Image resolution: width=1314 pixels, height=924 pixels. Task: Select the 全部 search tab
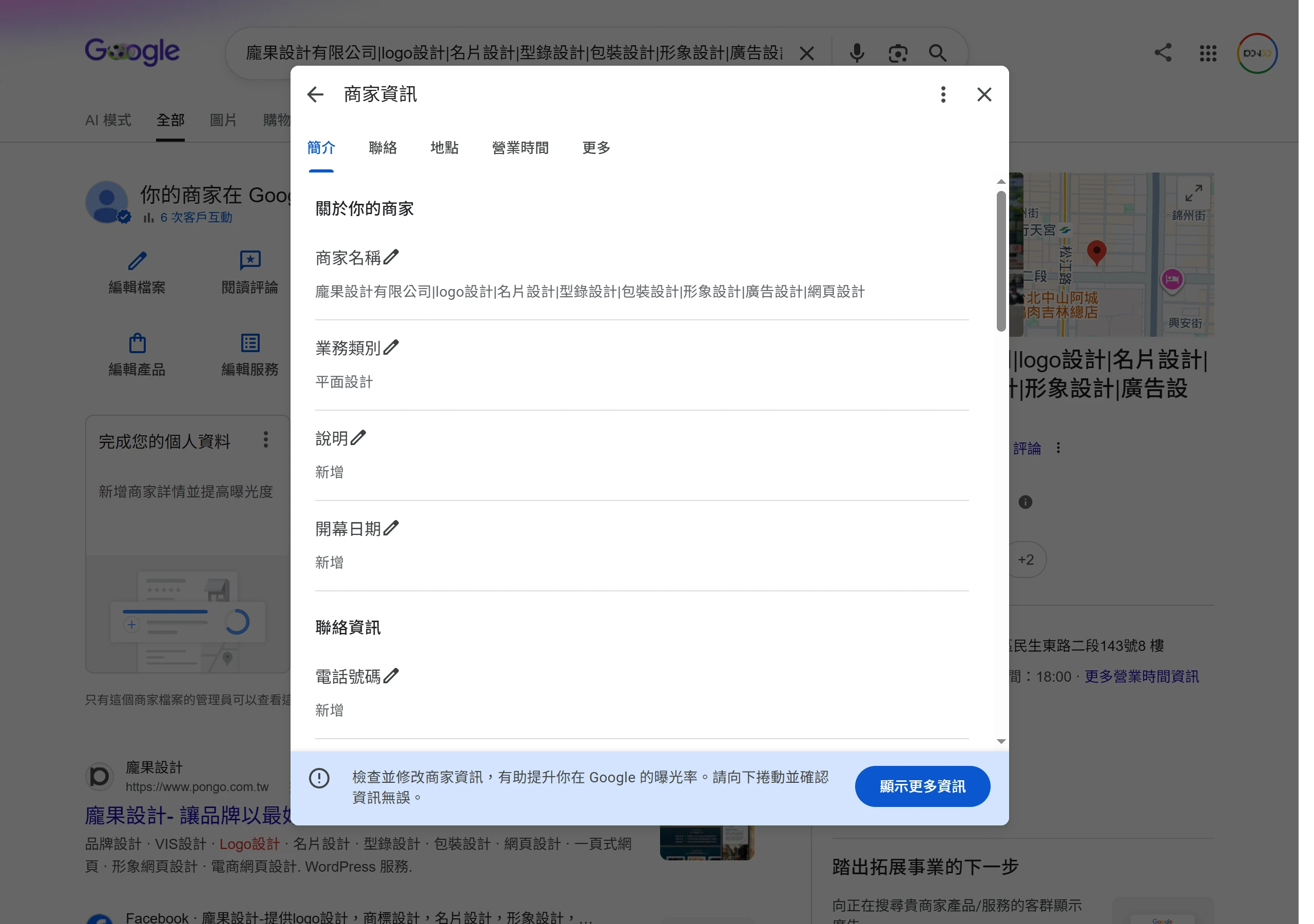tap(172, 121)
